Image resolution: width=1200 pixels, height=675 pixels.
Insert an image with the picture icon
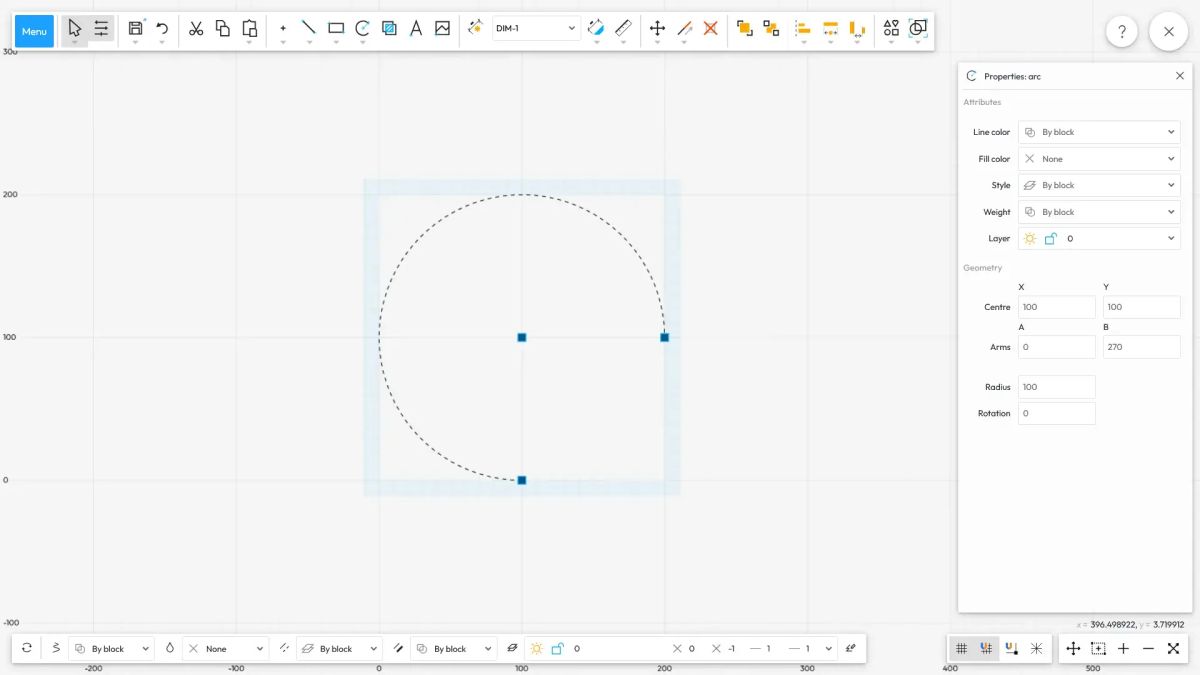point(443,28)
